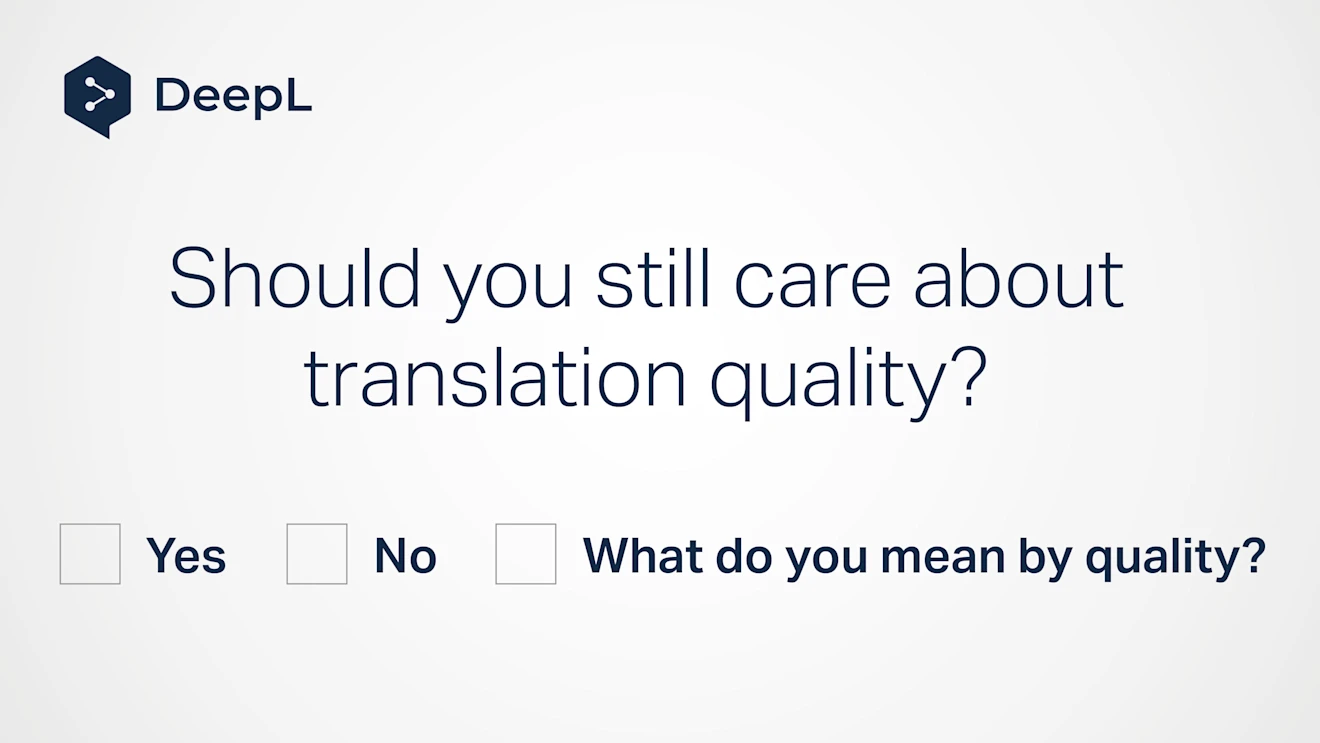Viewport: 1320px width, 743px height.
Task: Click the word 'Should' in the headline
Action: (x=295, y=279)
